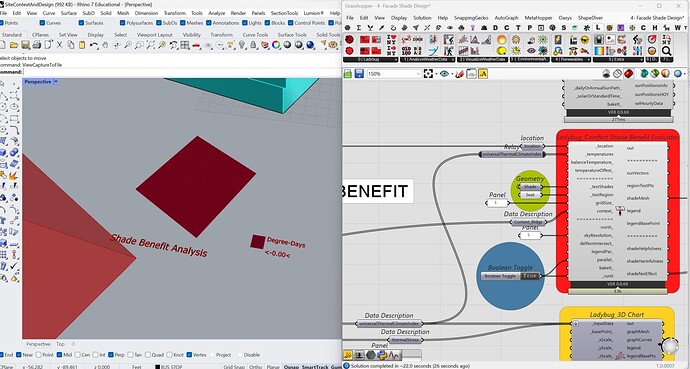Click the Ladybug sun component icon
The image size is (690, 369).
tap(501, 40)
